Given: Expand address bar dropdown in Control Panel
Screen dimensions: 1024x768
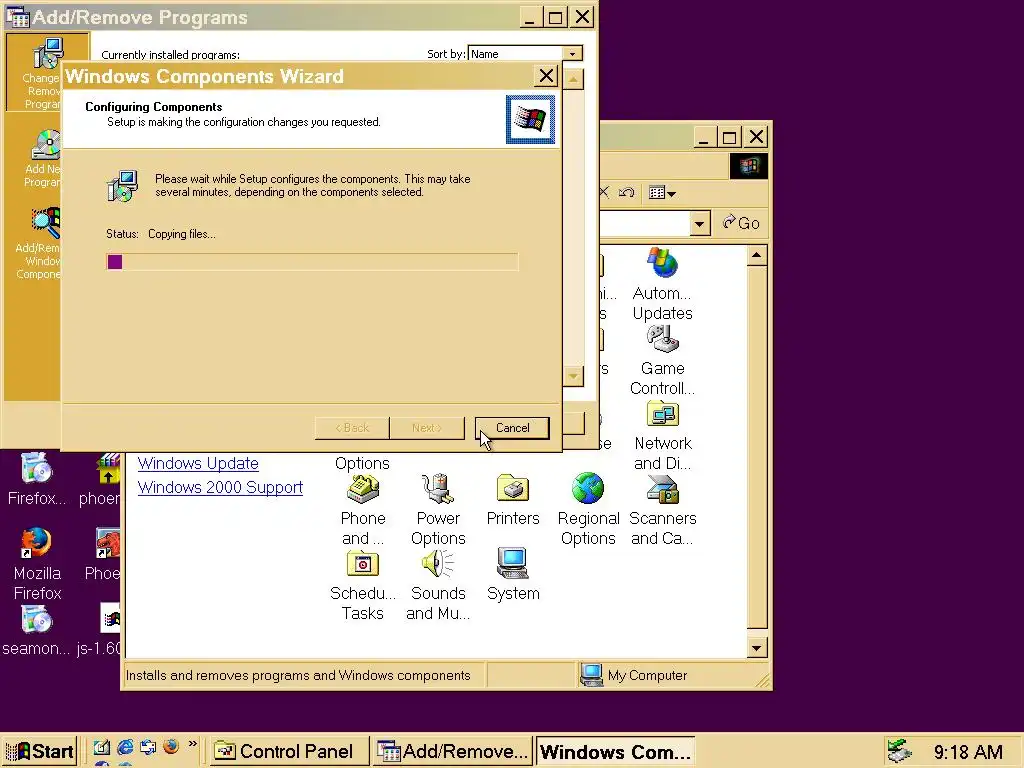Looking at the screenshot, I should click(x=699, y=224).
